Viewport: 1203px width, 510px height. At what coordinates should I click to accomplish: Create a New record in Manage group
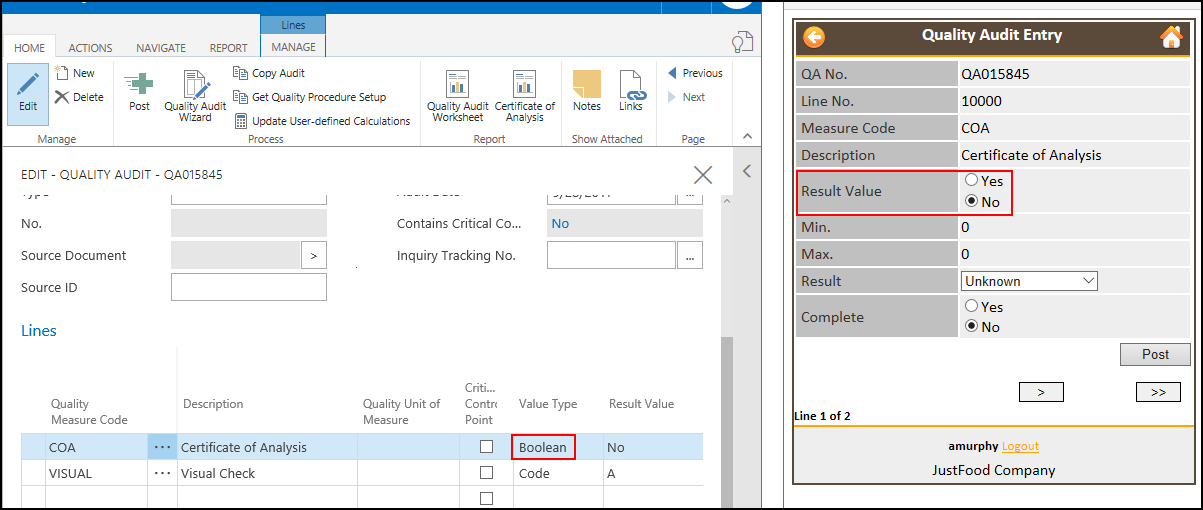75,73
